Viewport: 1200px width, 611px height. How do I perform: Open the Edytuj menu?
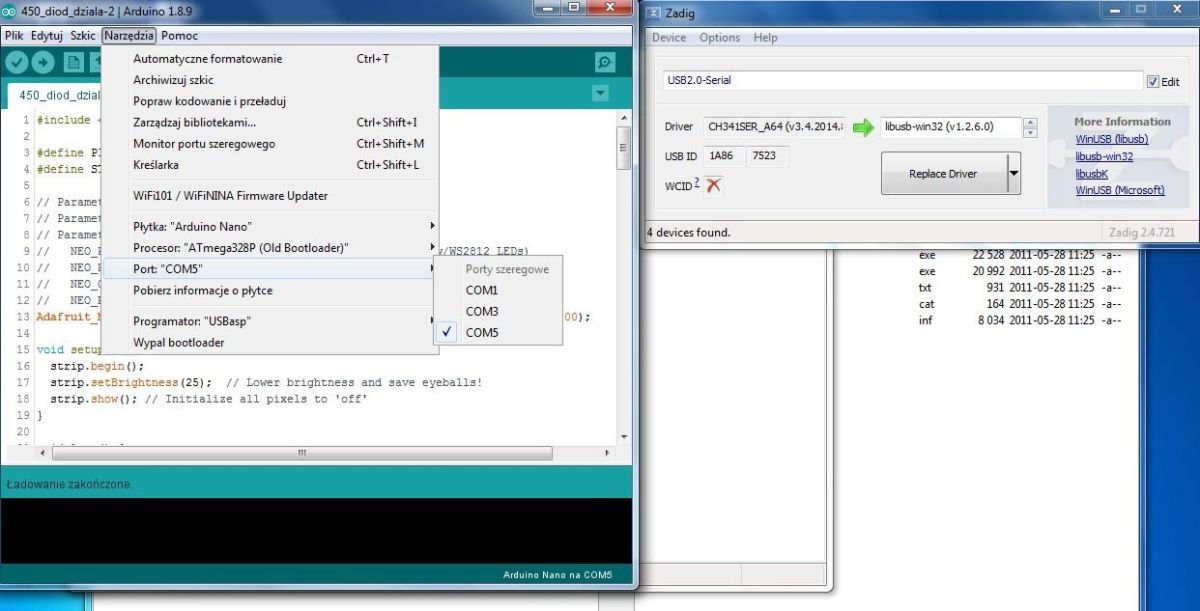click(47, 35)
